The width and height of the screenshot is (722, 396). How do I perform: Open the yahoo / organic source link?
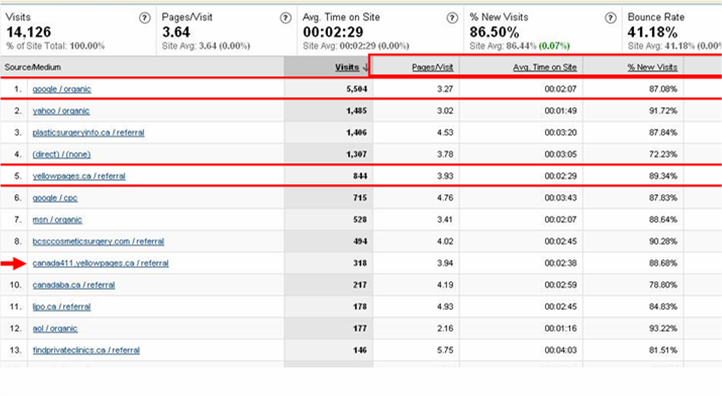point(61,111)
